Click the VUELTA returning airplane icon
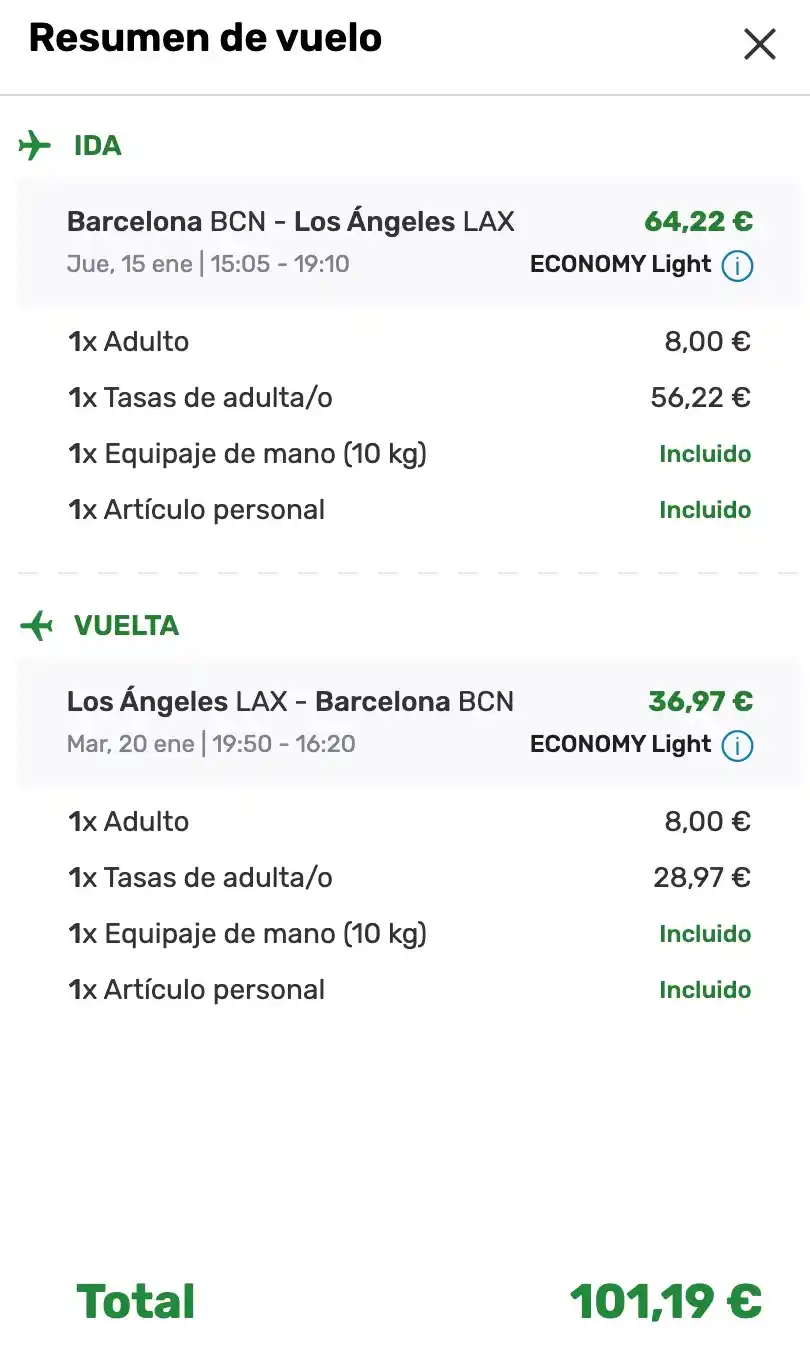The image size is (810, 1350). [35, 626]
